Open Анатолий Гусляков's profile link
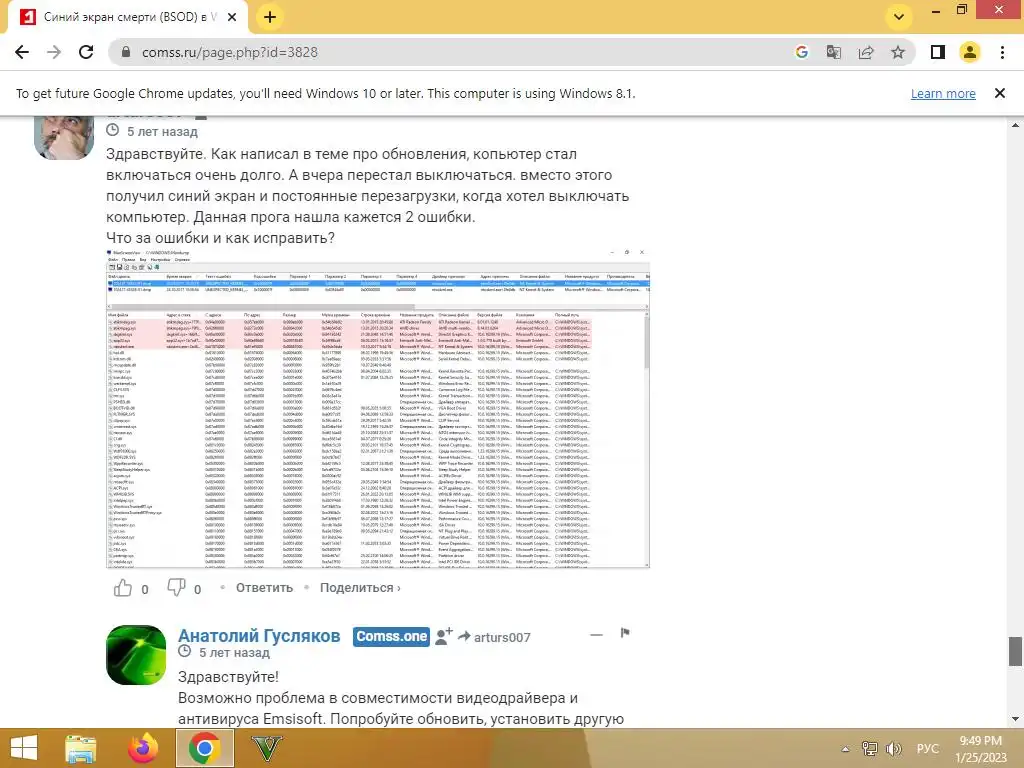Image resolution: width=1024 pixels, height=768 pixels. coord(259,636)
